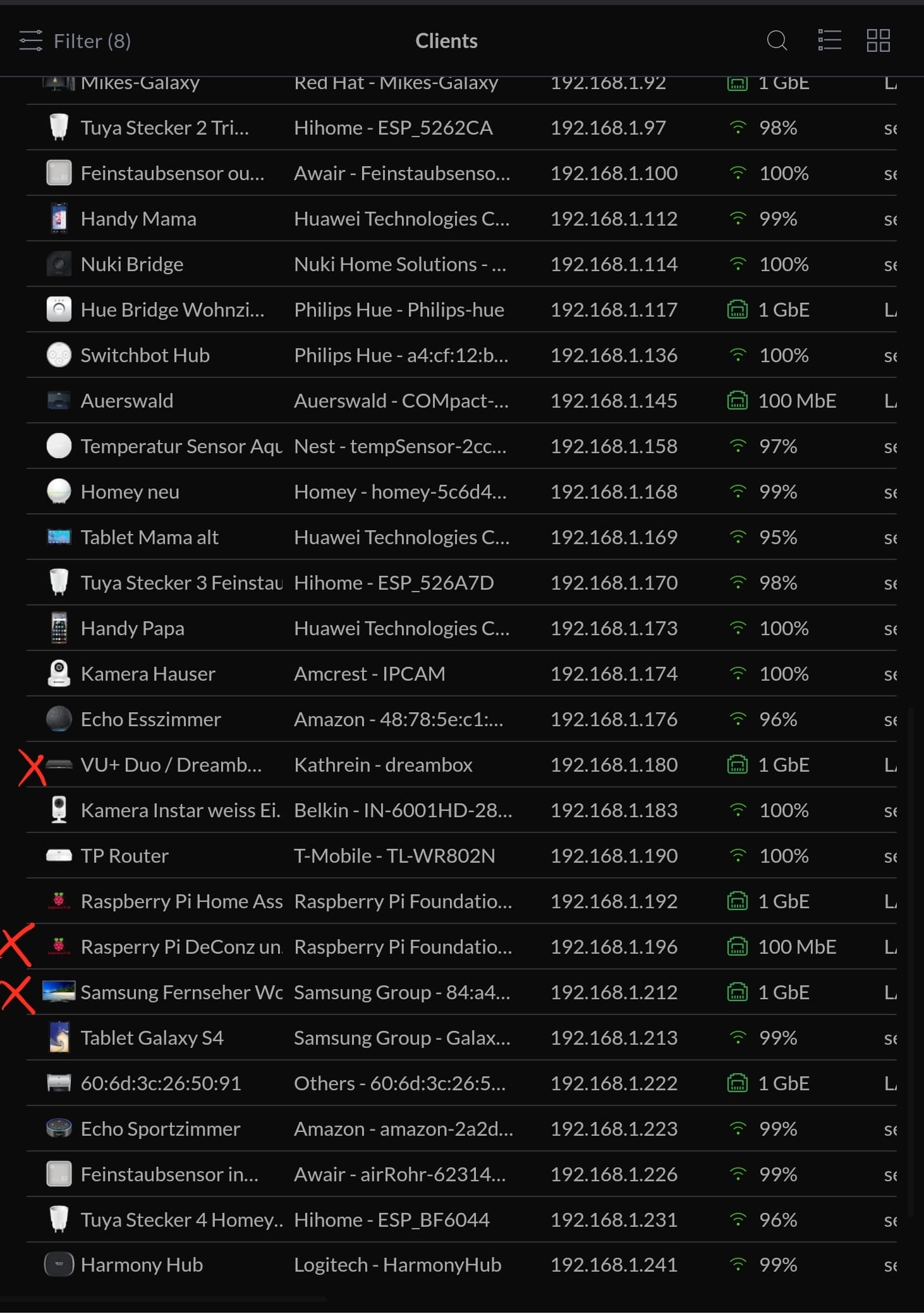The image size is (924, 1314).
Task: Click the Tuya Stecker 4 Homey plug icon
Action: coord(59,1219)
